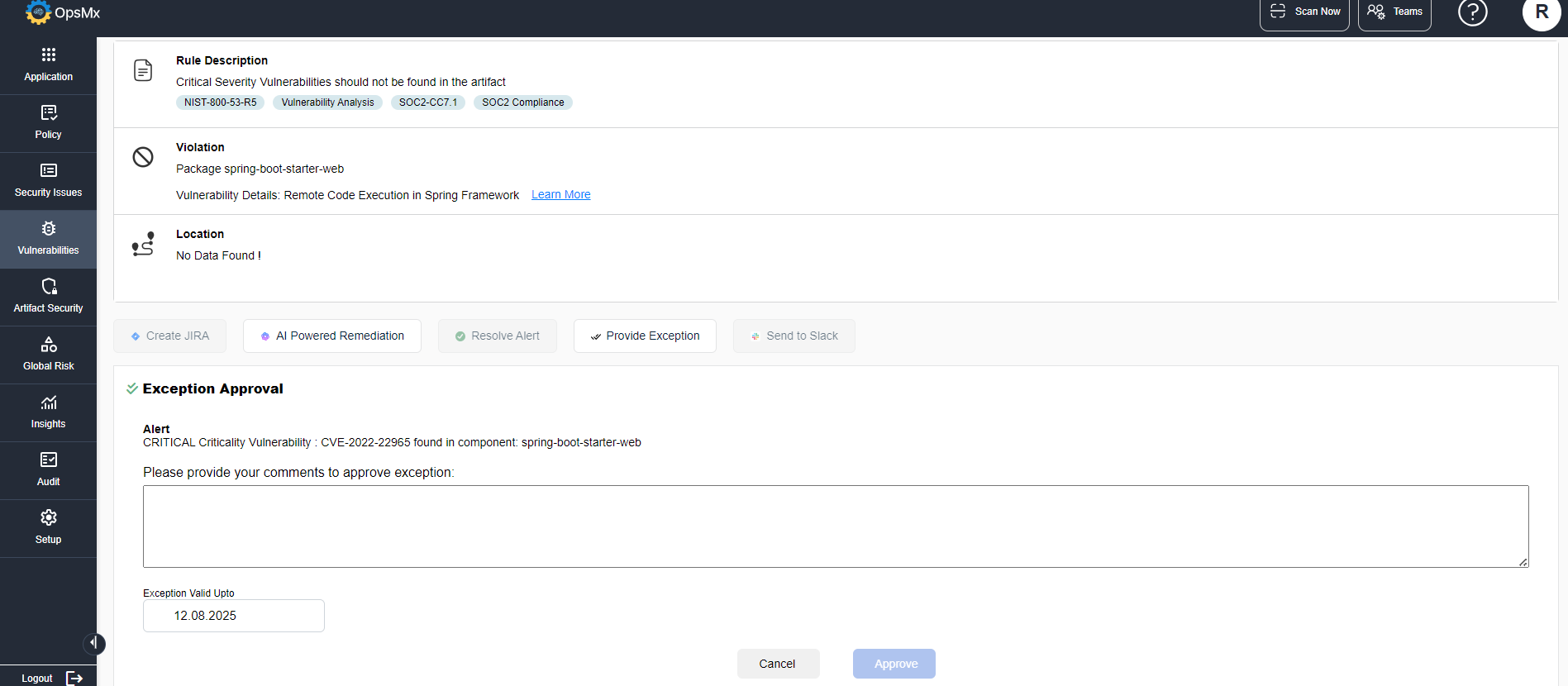The width and height of the screenshot is (1568, 686).
Task: Focus the exception comments text area
Action: tap(835, 526)
